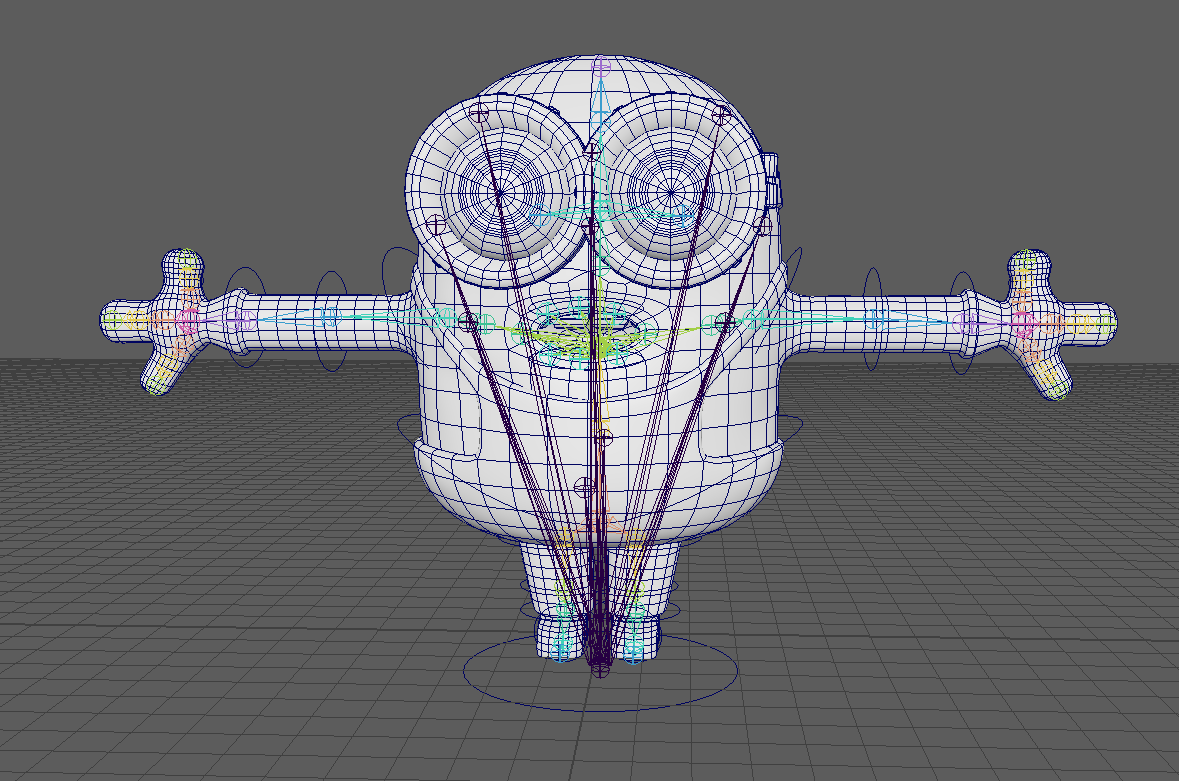Select the green tip joint of the left hand's downward finger
The height and width of the screenshot is (781, 1179).
pos(156,386)
